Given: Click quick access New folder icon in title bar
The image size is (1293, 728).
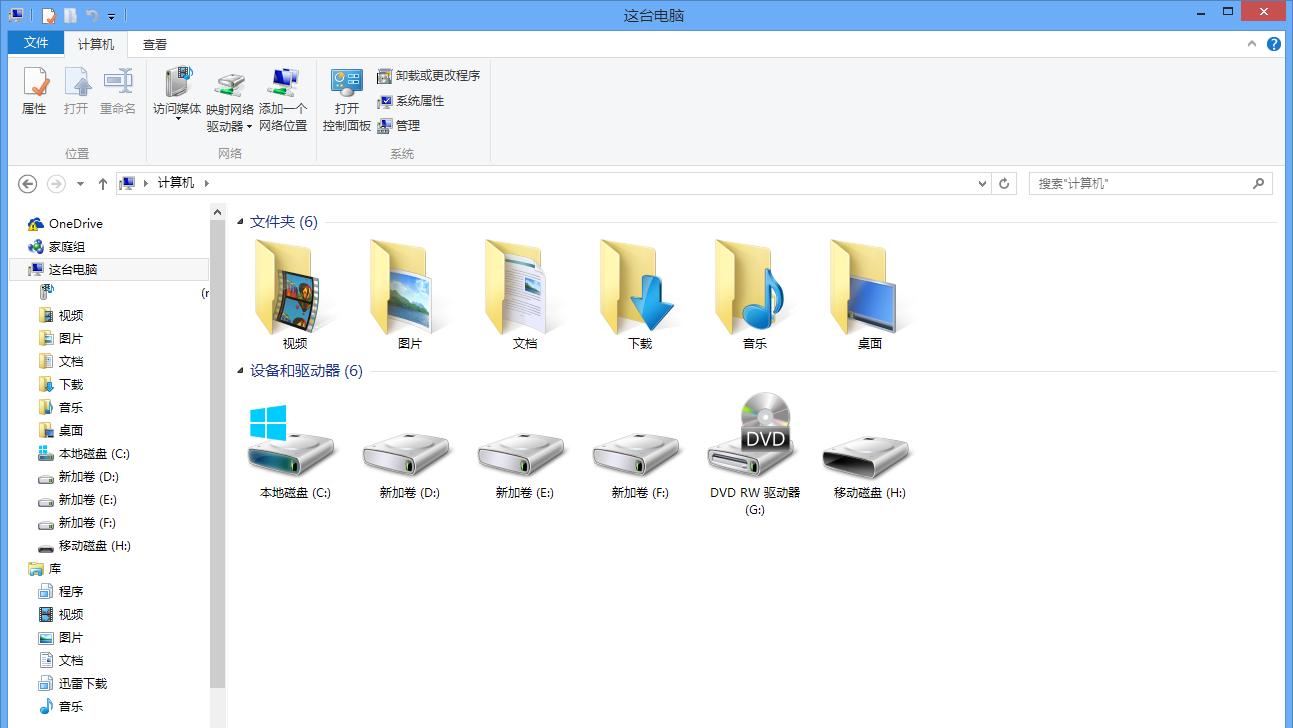Looking at the screenshot, I should coord(70,16).
